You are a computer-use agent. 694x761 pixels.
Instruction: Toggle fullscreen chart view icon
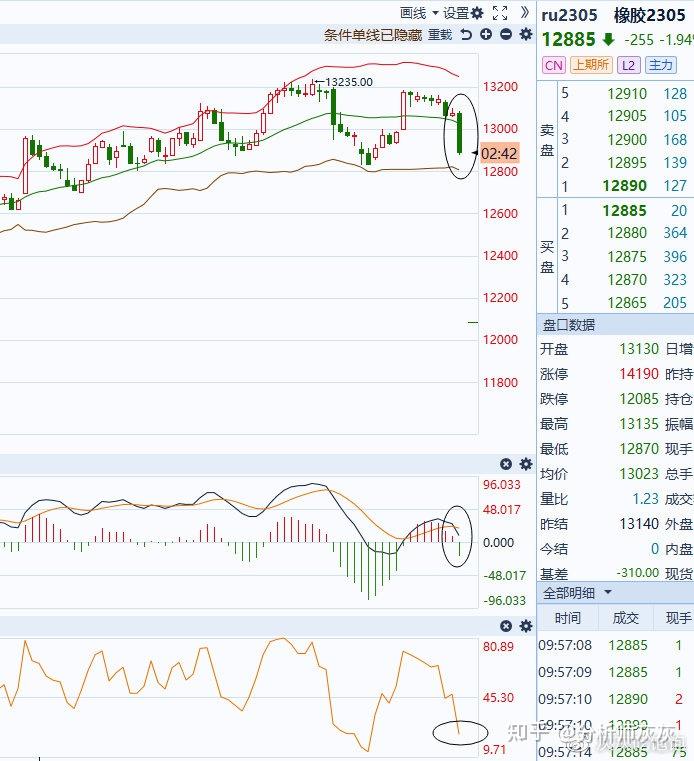point(500,13)
